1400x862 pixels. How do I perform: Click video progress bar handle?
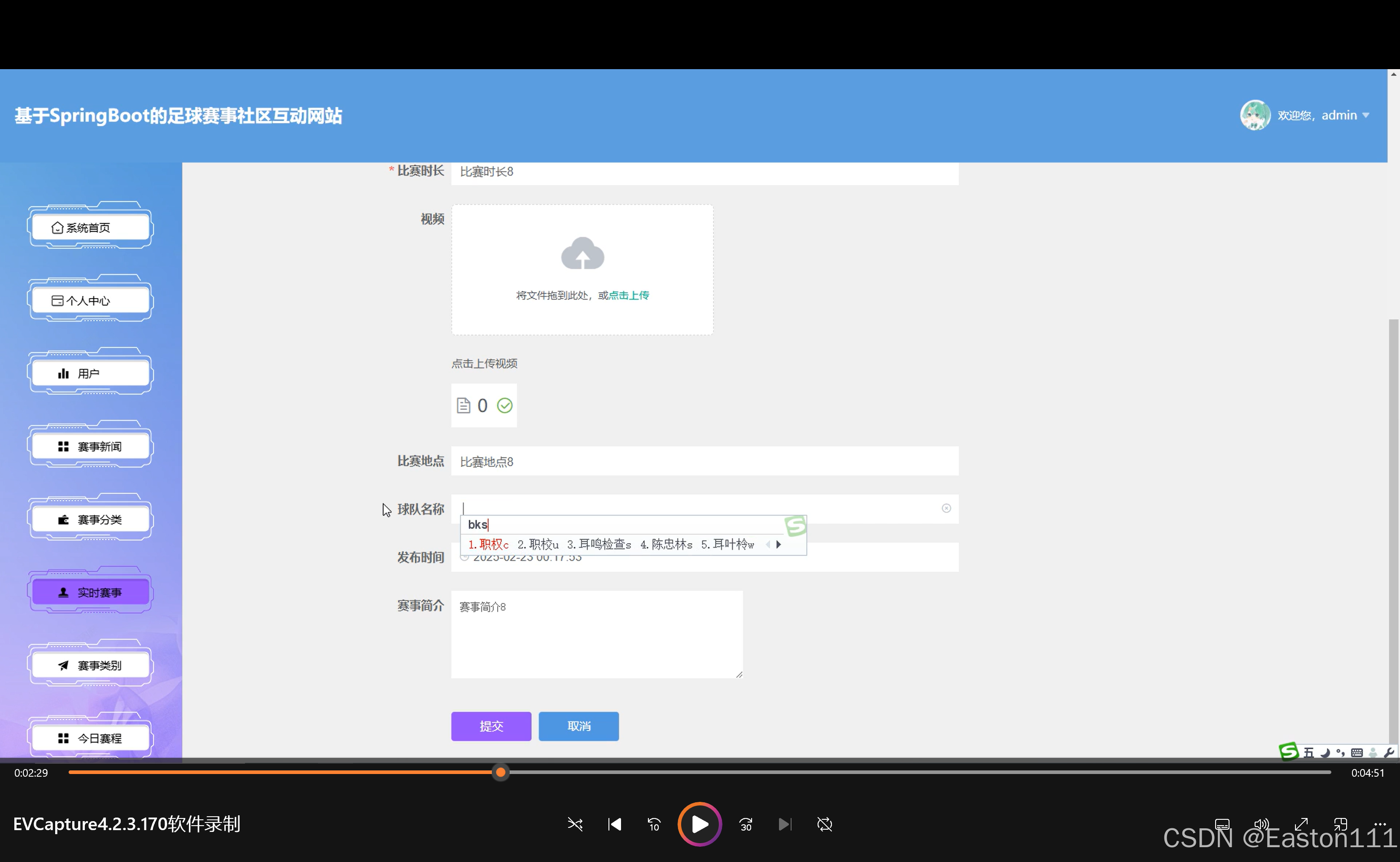point(500,773)
